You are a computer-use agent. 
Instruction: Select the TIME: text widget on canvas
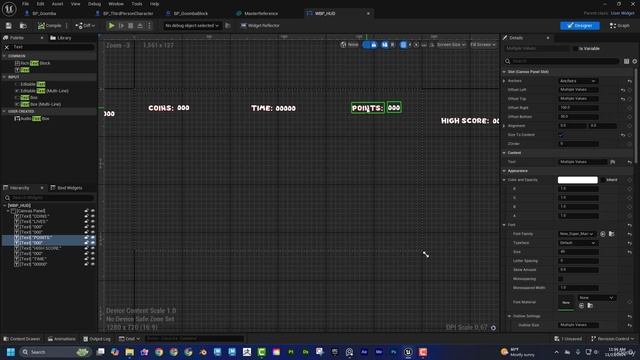point(262,108)
